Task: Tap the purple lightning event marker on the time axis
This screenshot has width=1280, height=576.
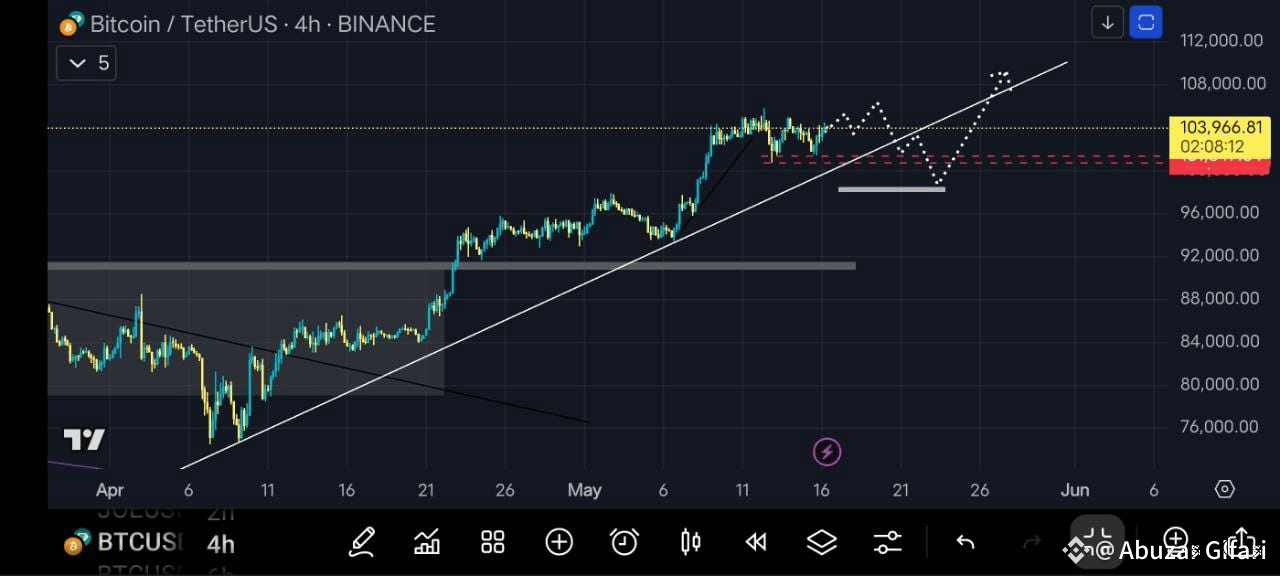Action: (827, 452)
